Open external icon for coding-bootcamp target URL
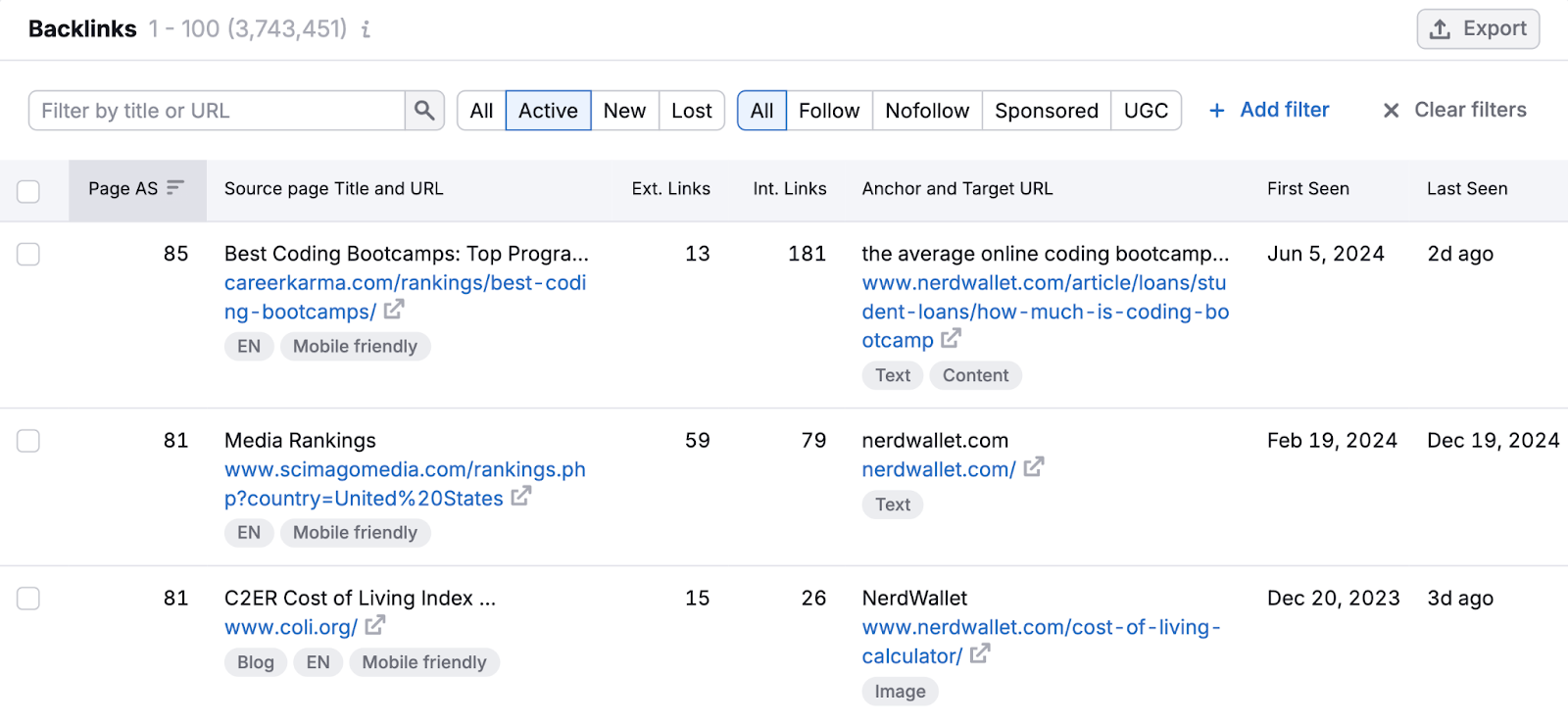The height and width of the screenshot is (722, 1568). (x=951, y=339)
